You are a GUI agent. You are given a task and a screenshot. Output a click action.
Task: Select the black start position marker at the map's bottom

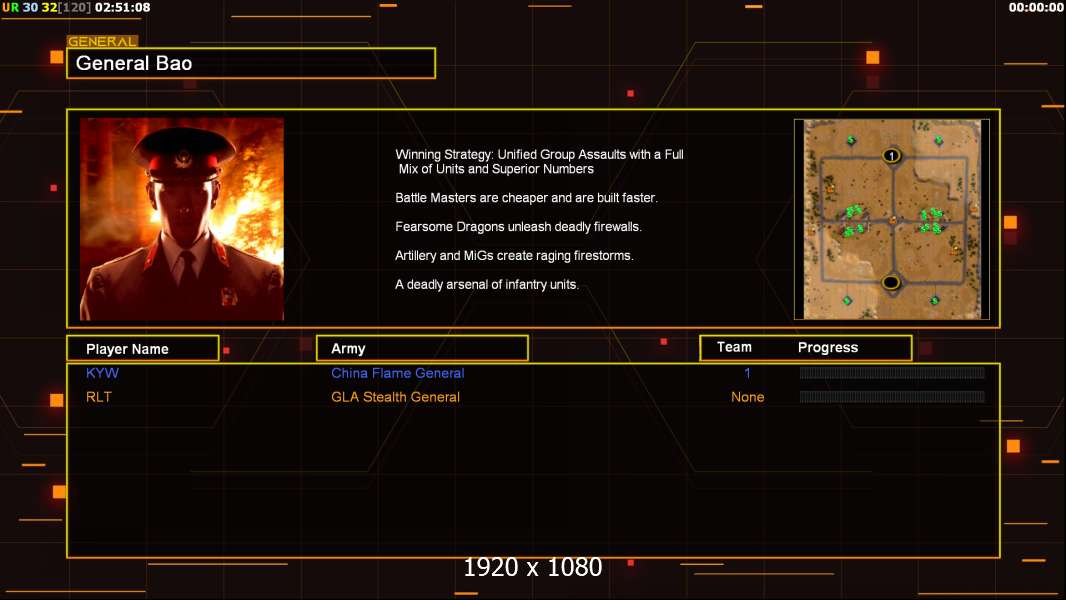tap(891, 282)
